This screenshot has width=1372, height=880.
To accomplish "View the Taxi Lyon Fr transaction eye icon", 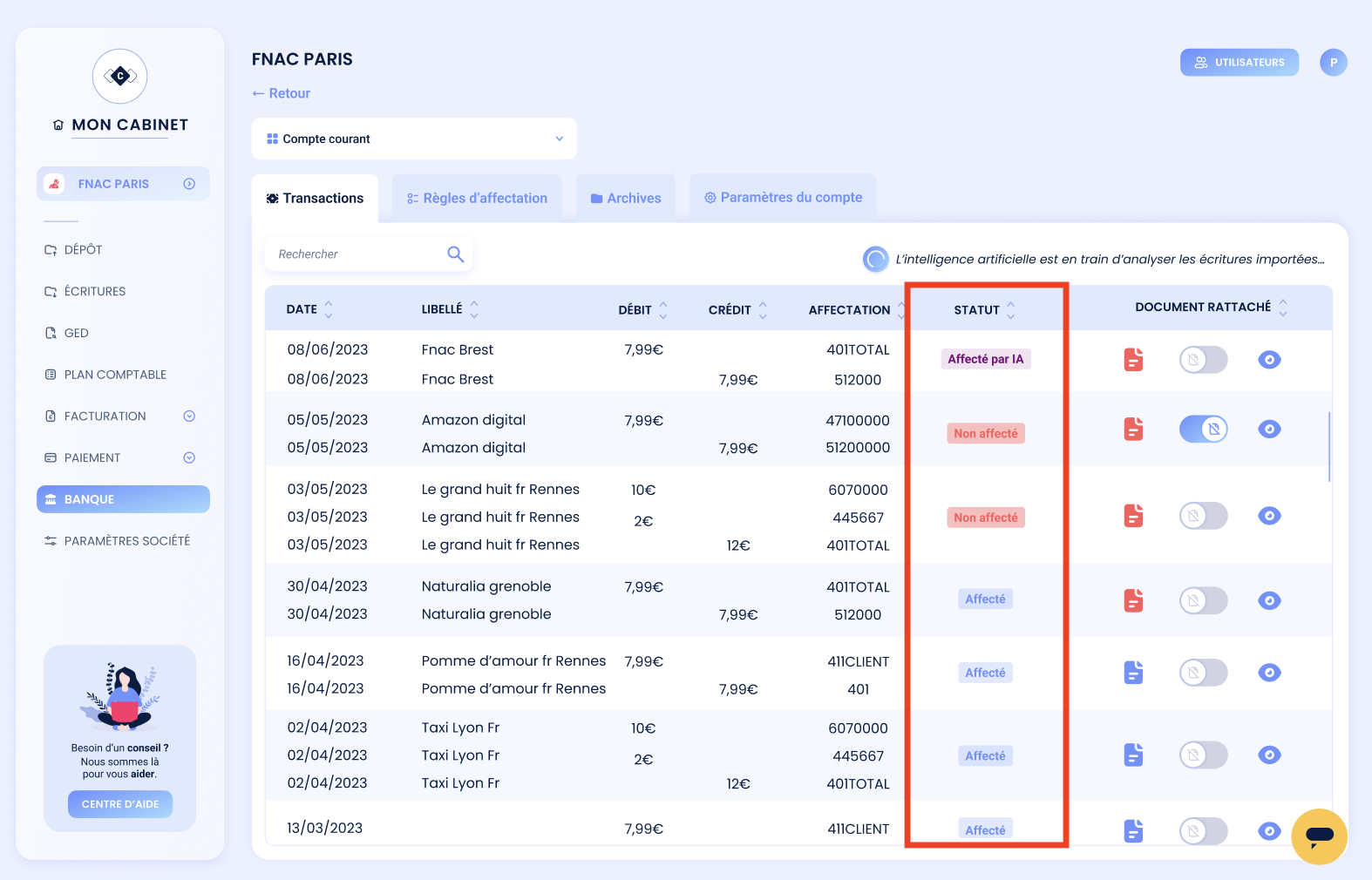I will point(1269,755).
